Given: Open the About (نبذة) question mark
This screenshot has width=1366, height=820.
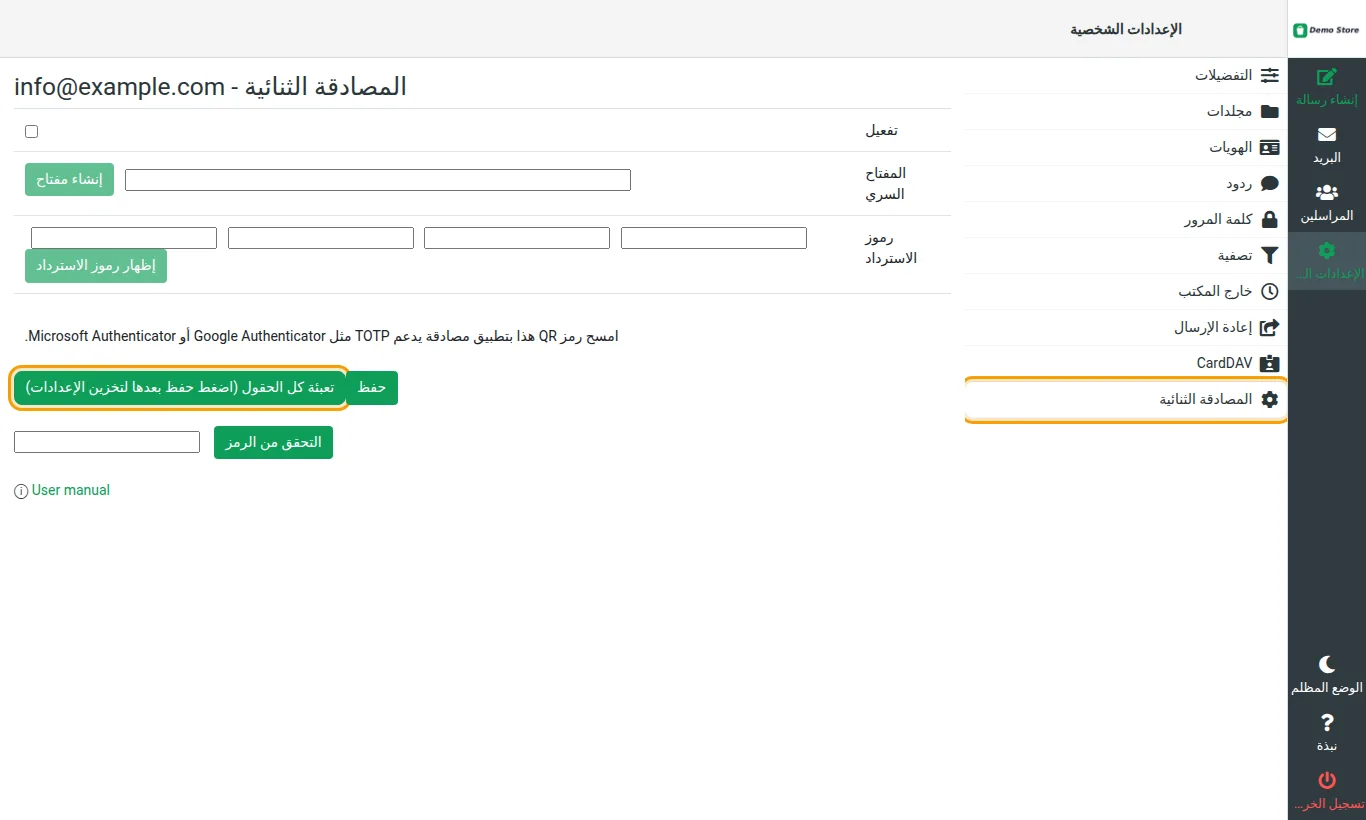Looking at the screenshot, I should pos(1327,733).
